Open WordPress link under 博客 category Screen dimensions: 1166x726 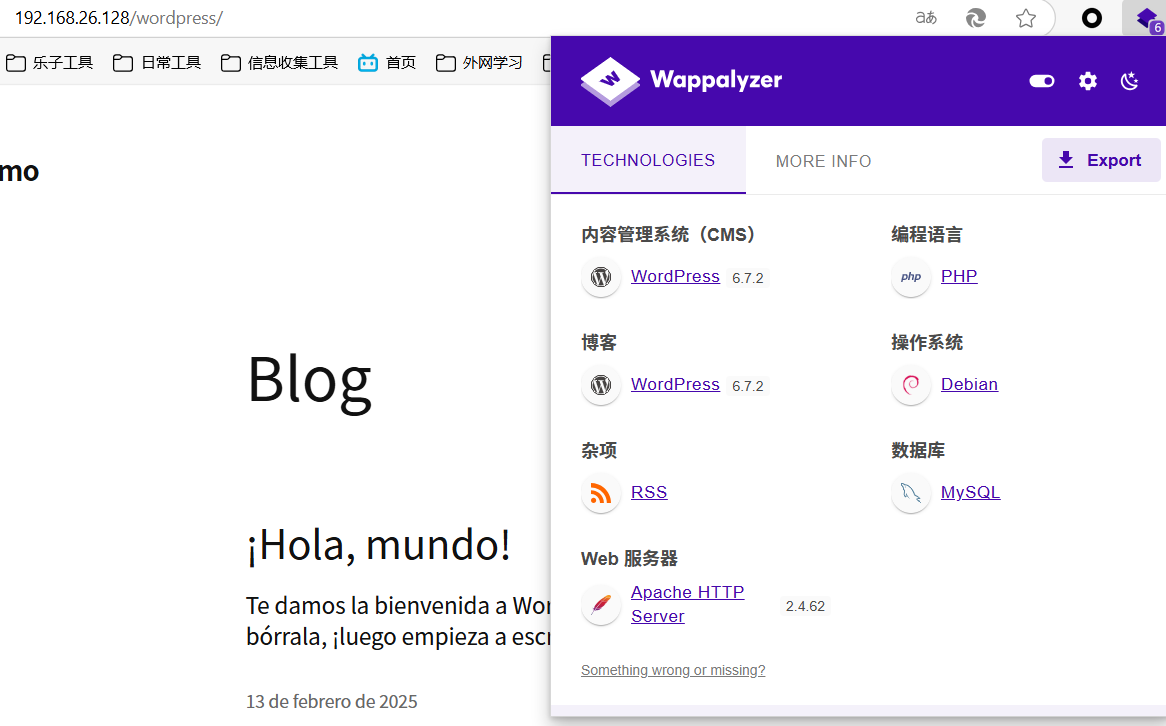(675, 384)
